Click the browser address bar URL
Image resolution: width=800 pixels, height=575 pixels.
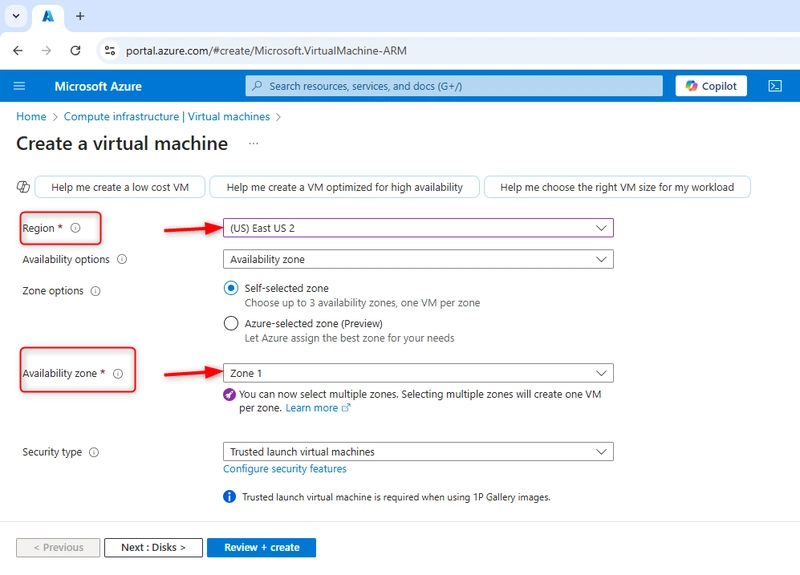(266, 51)
